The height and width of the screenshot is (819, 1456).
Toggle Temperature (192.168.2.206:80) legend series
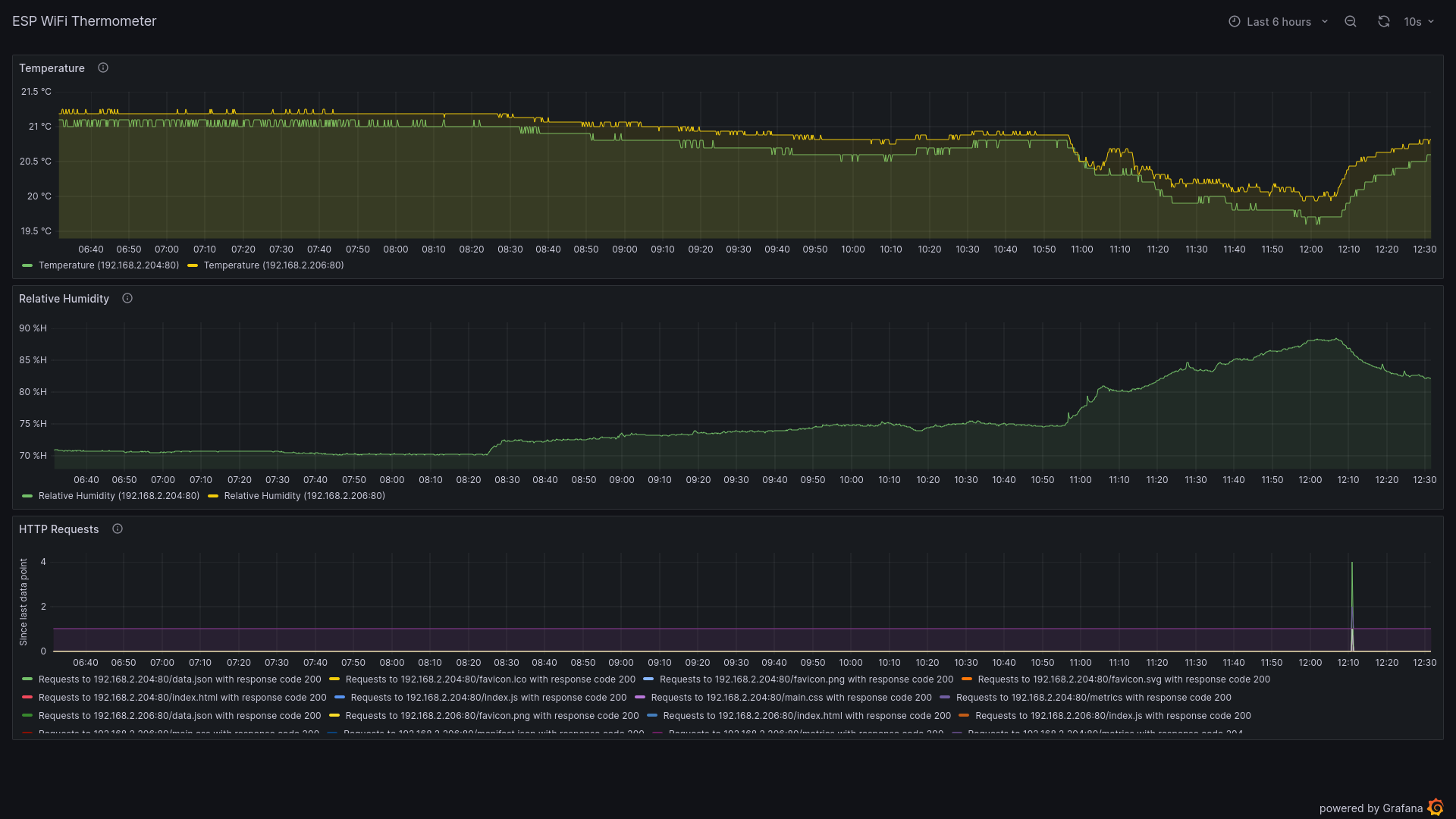coord(273,265)
